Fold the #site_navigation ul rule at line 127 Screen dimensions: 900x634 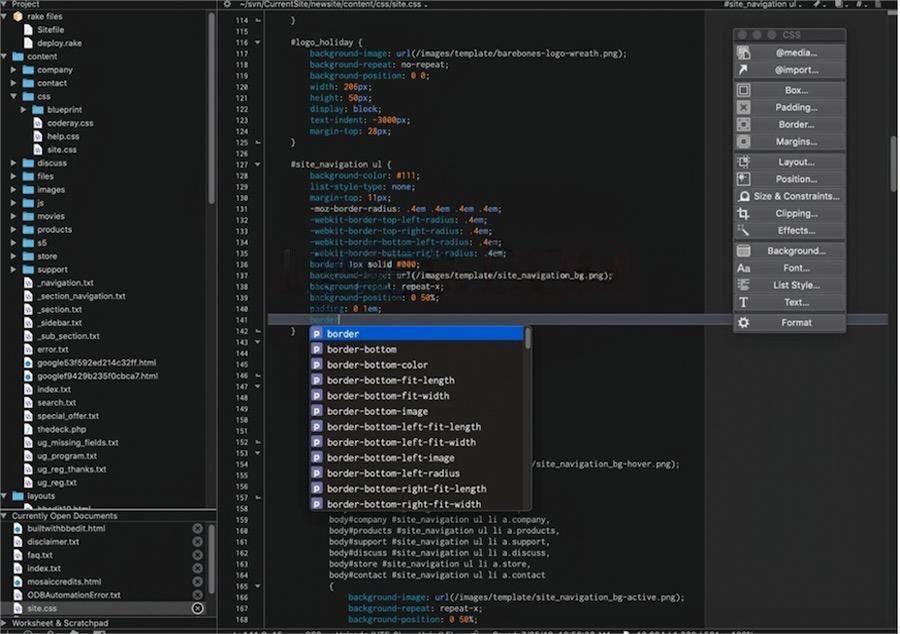coord(258,164)
